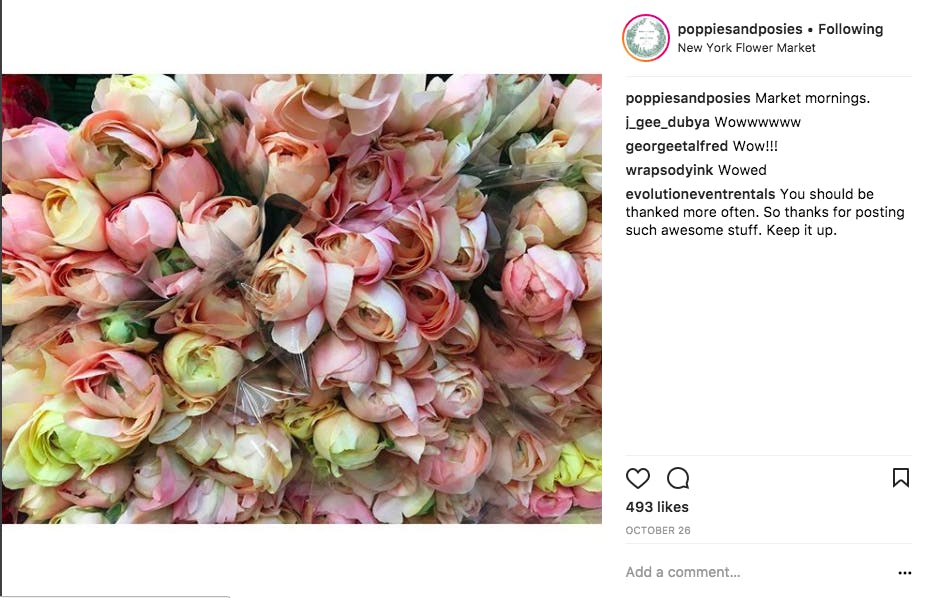Viewport: 936px width, 598px height.
Task: Open the poppiesandposies profile picture
Action: pyautogui.click(x=646, y=38)
